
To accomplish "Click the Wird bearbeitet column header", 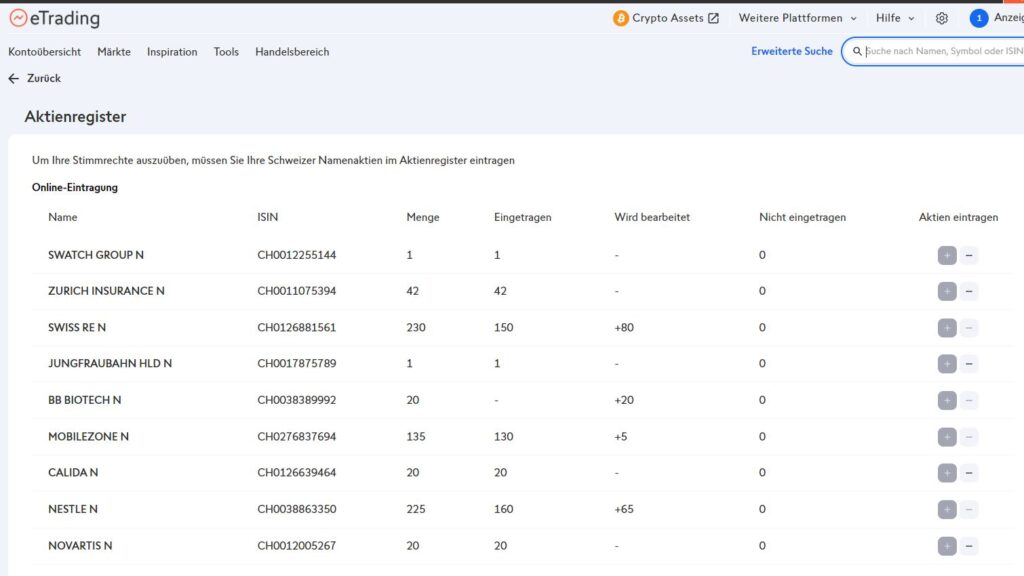I will [x=652, y=217].
